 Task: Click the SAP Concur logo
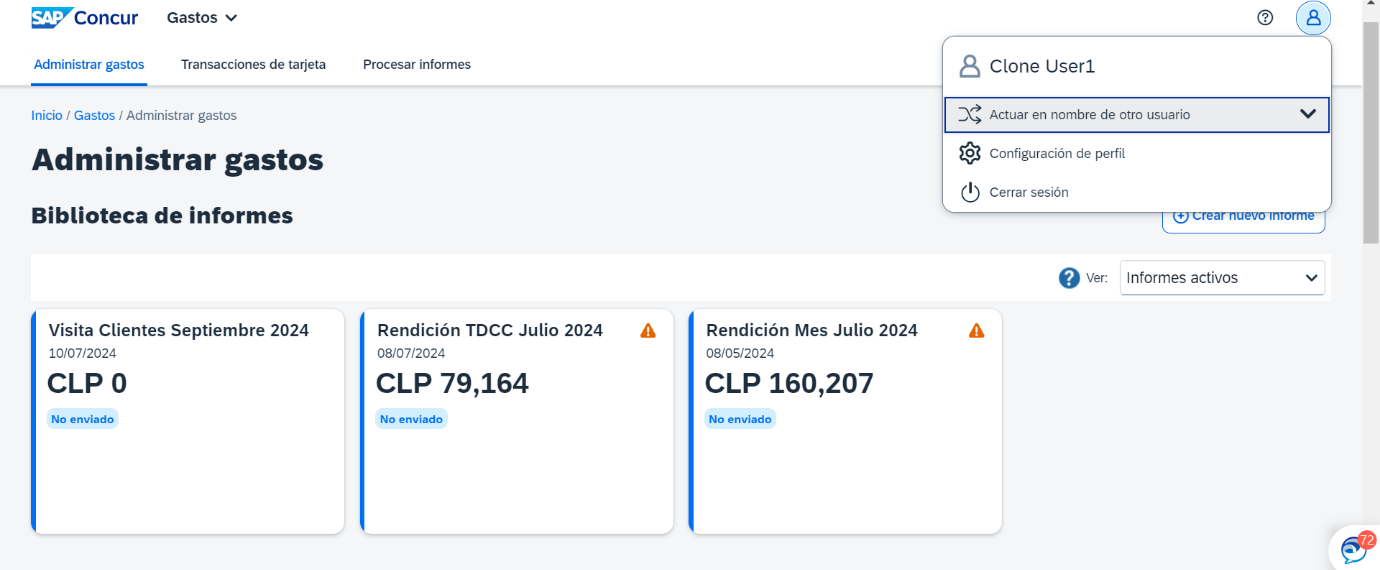[x=85, y=18]
